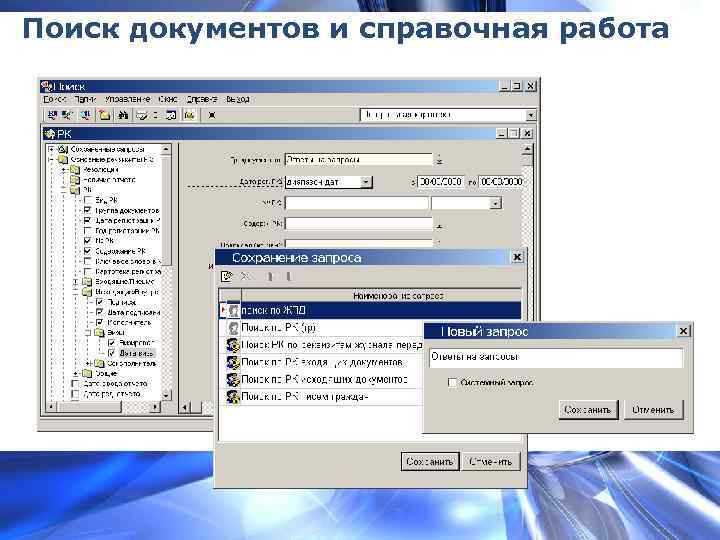The height and width of the screenshot is (540, 720).
Task: Collapse the Основные реквизиты РК node
Action: coord(51,160)
